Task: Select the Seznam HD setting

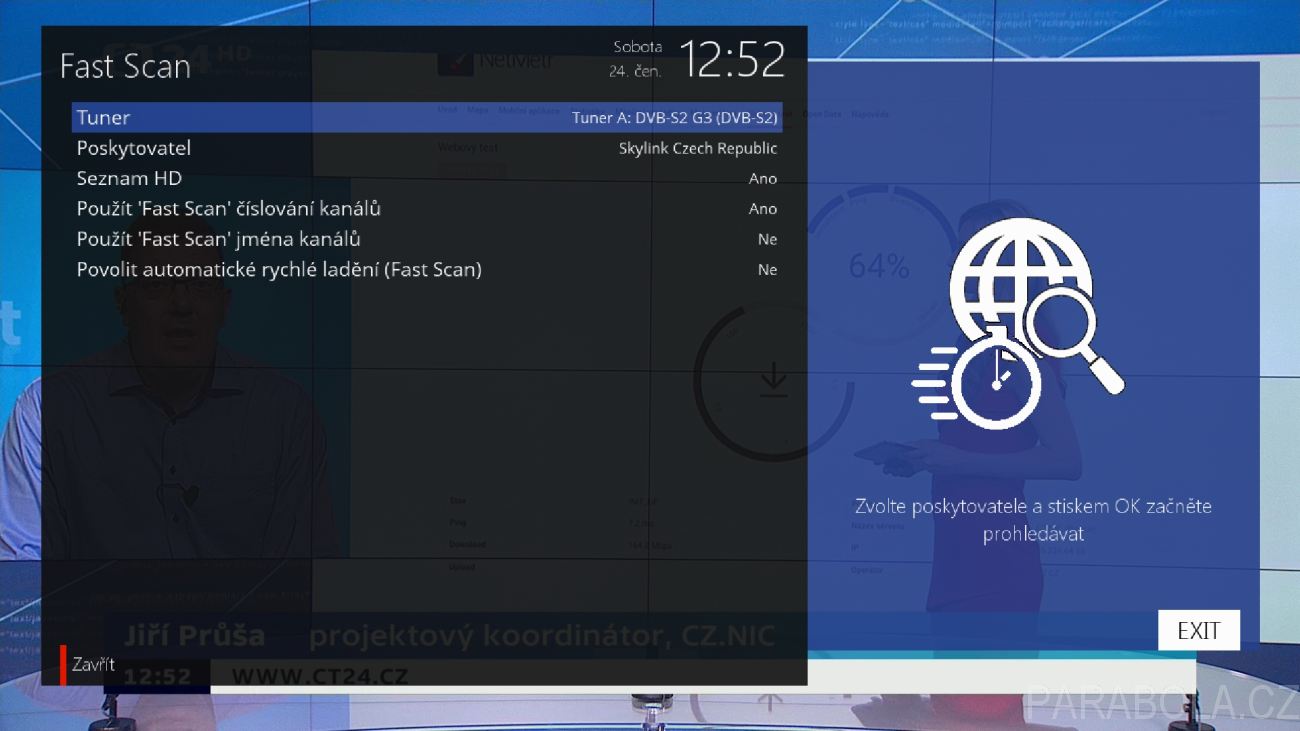Action: (x=427, y=178)
